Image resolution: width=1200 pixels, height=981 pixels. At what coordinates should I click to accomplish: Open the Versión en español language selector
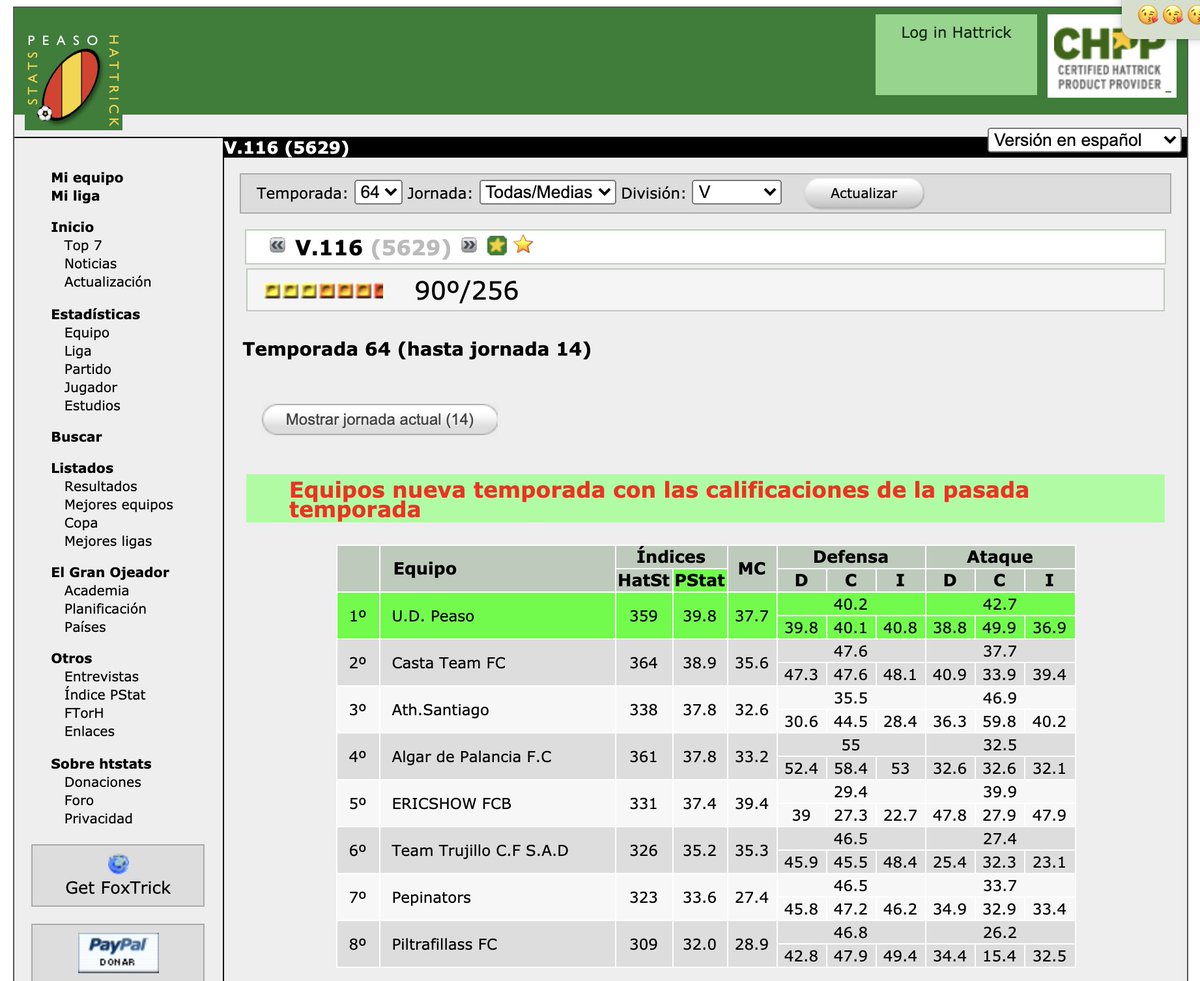click(x=1085, y=140)
